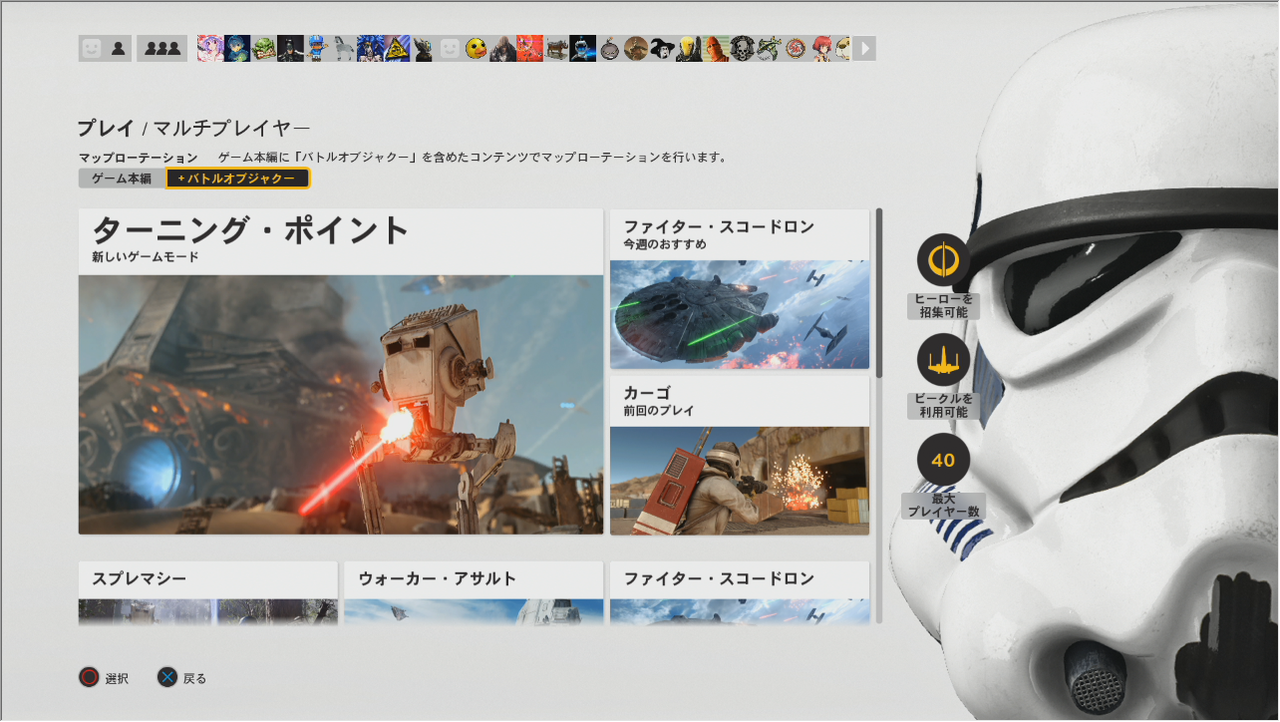Select the ウォーカー・アサルト mode tile
This screenshot has width=1280, height=722.
474,593
